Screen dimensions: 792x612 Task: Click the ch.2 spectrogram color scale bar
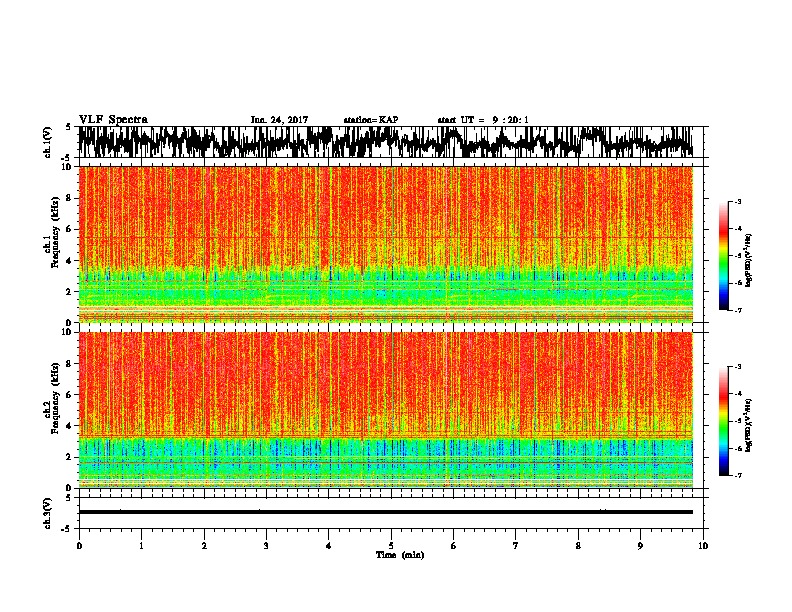723,421
